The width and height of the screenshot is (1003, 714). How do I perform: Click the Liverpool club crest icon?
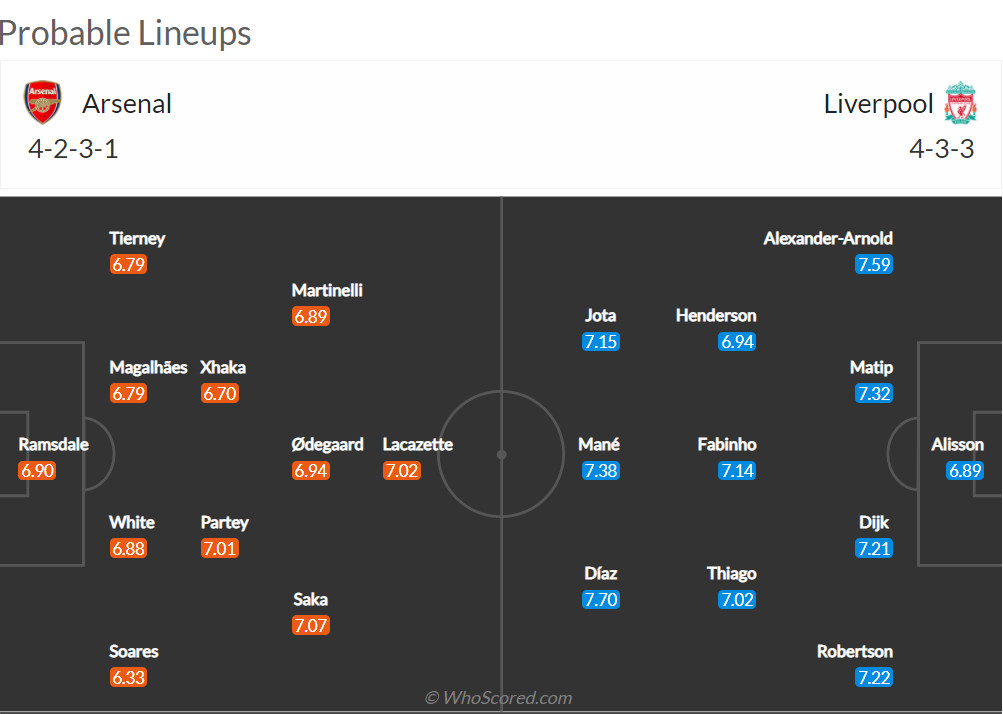point(960,103)
